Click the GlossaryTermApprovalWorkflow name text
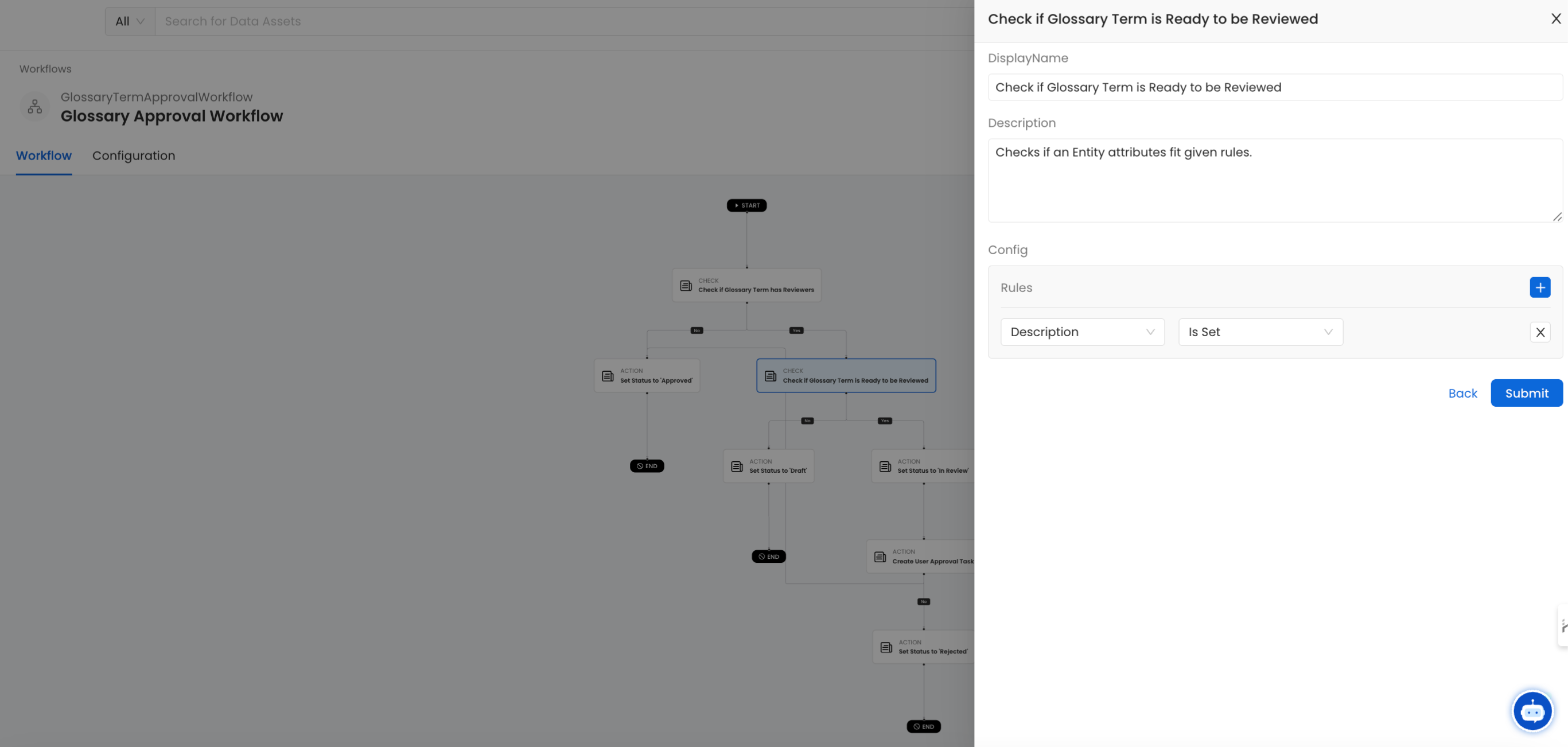The image size is (1568, 747). tap(157, 97)
